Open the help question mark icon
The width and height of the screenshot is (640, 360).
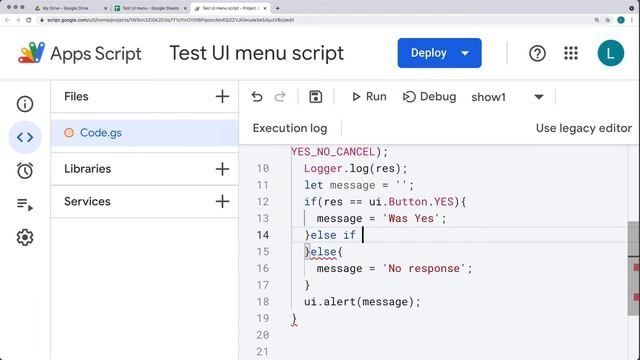(537, 53)
